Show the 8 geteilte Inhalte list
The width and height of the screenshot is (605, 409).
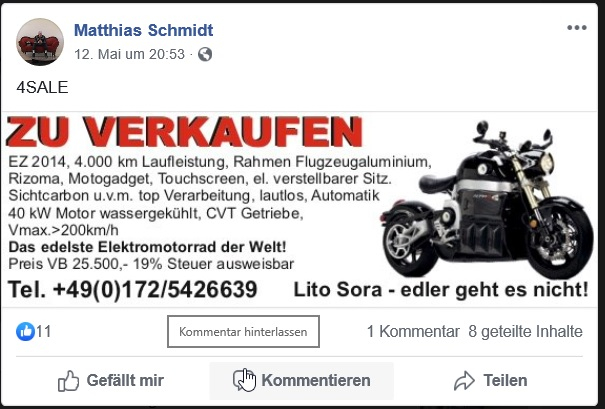click(x=526, y=331)
